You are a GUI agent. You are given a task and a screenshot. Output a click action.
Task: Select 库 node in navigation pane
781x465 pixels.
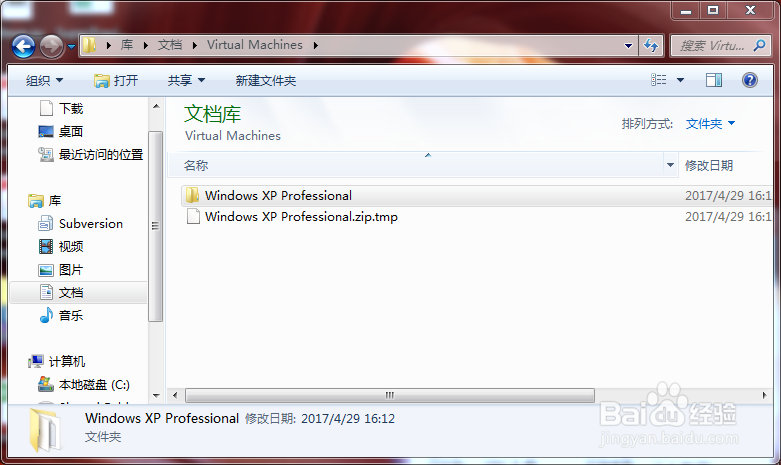coord(55,201)
